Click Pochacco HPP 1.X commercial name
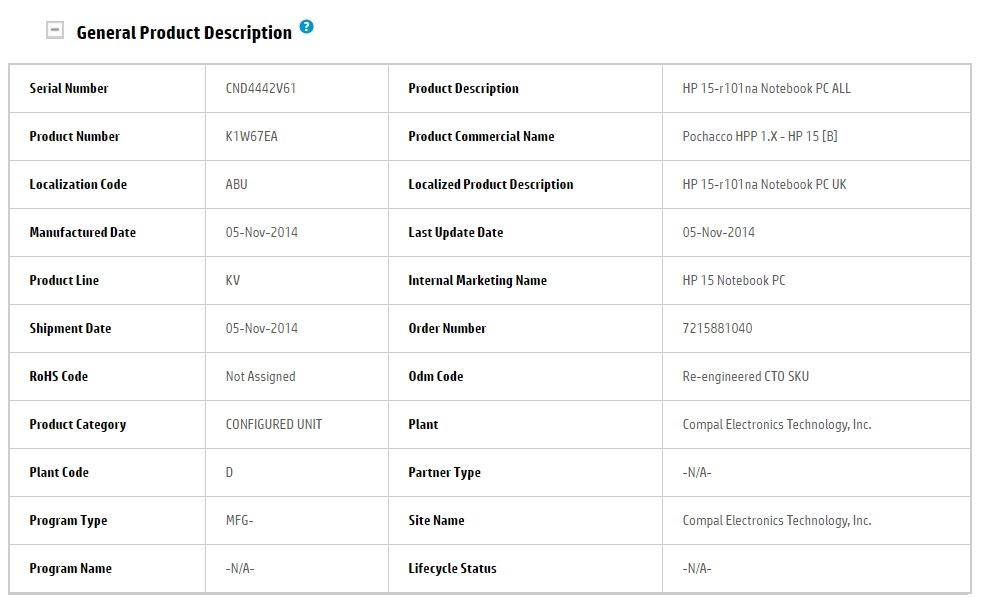 (760, 136)
